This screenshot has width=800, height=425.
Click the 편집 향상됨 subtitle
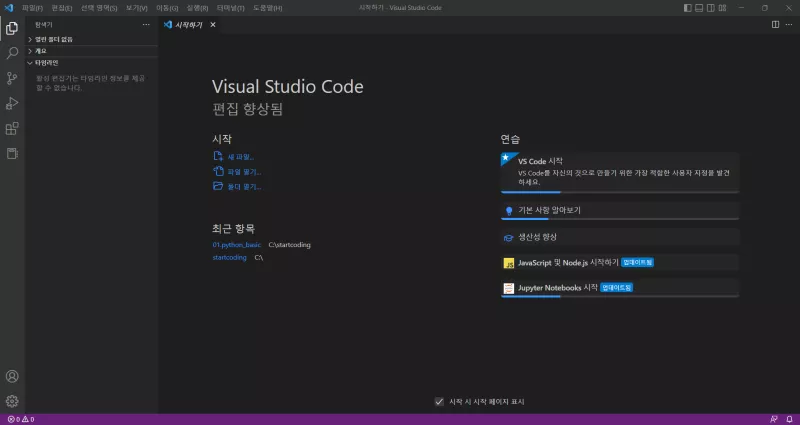[247, 109]
